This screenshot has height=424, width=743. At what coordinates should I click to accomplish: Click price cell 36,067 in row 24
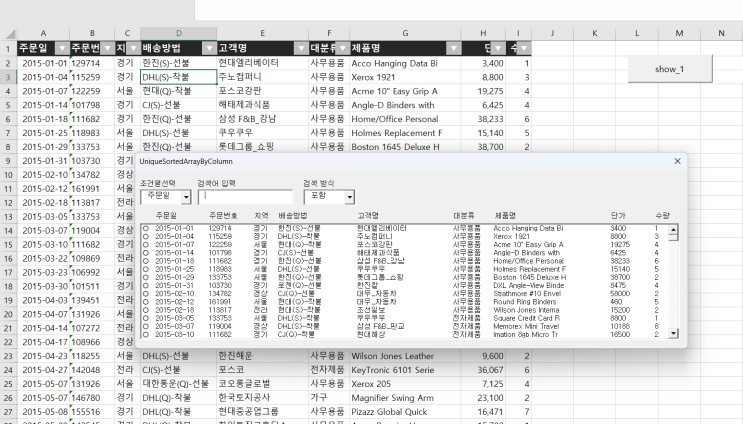[x=483, y=370]
